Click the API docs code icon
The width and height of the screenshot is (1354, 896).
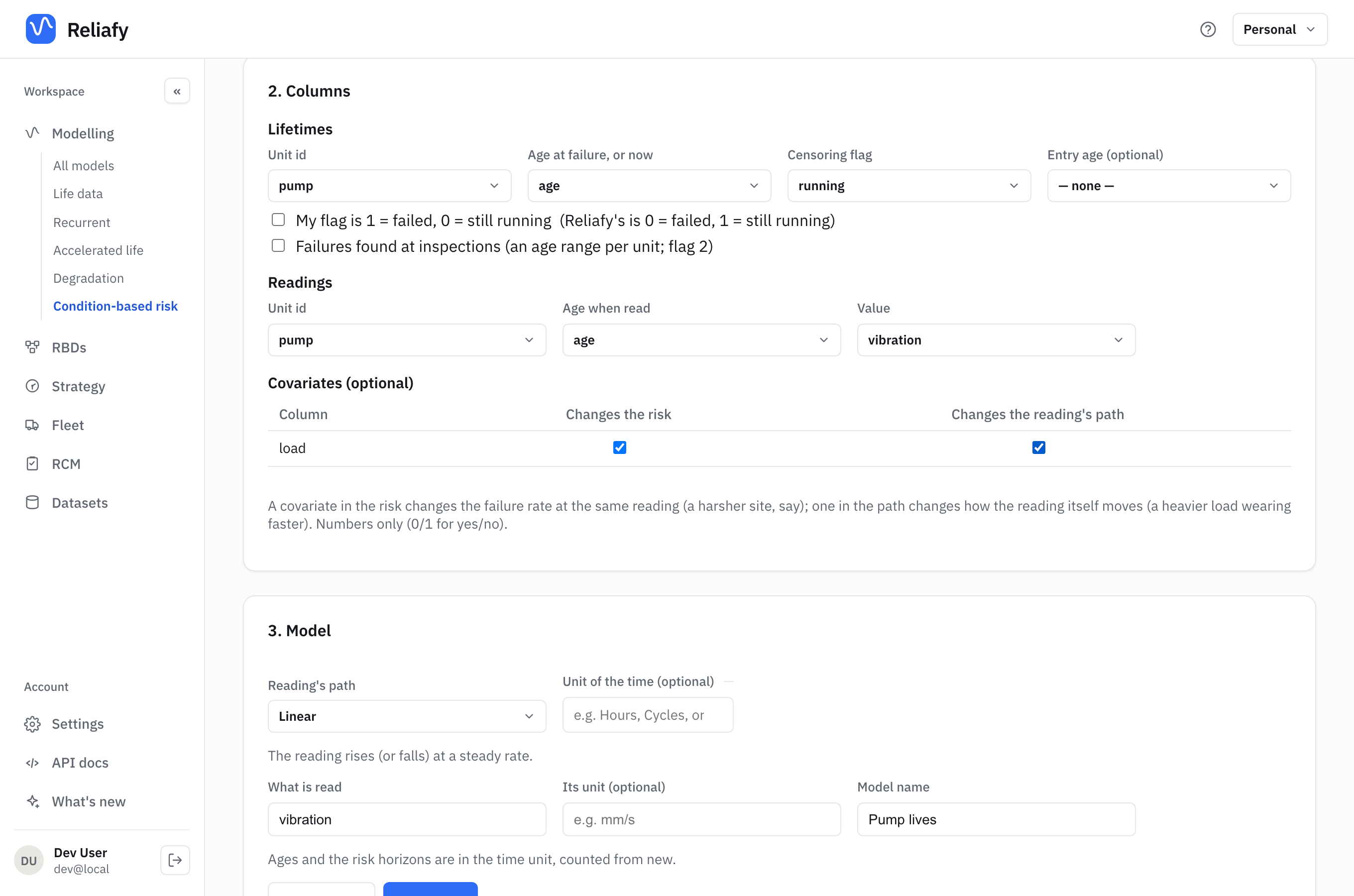point(32,762)
